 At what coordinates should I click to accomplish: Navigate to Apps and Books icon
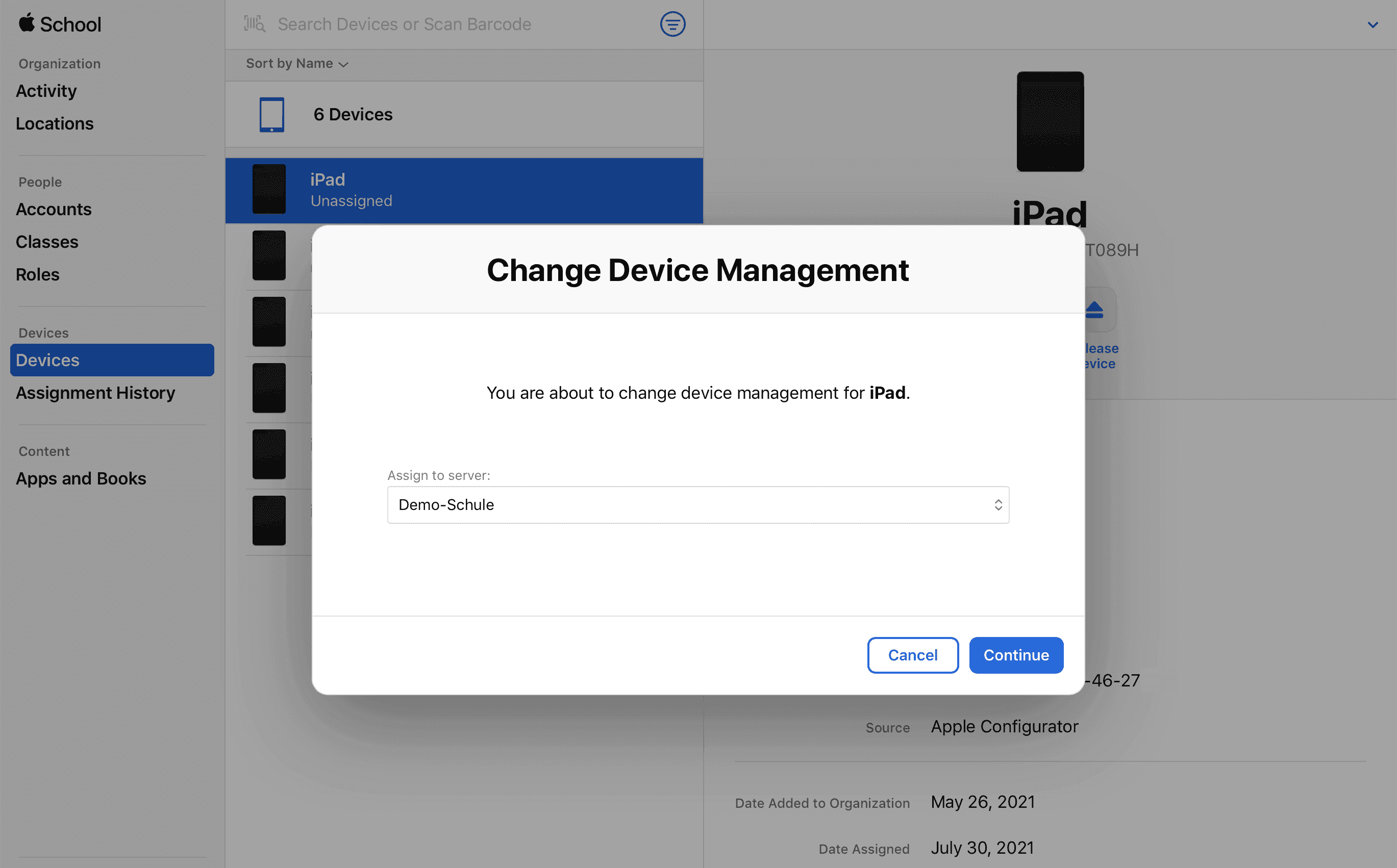point(80,478)
